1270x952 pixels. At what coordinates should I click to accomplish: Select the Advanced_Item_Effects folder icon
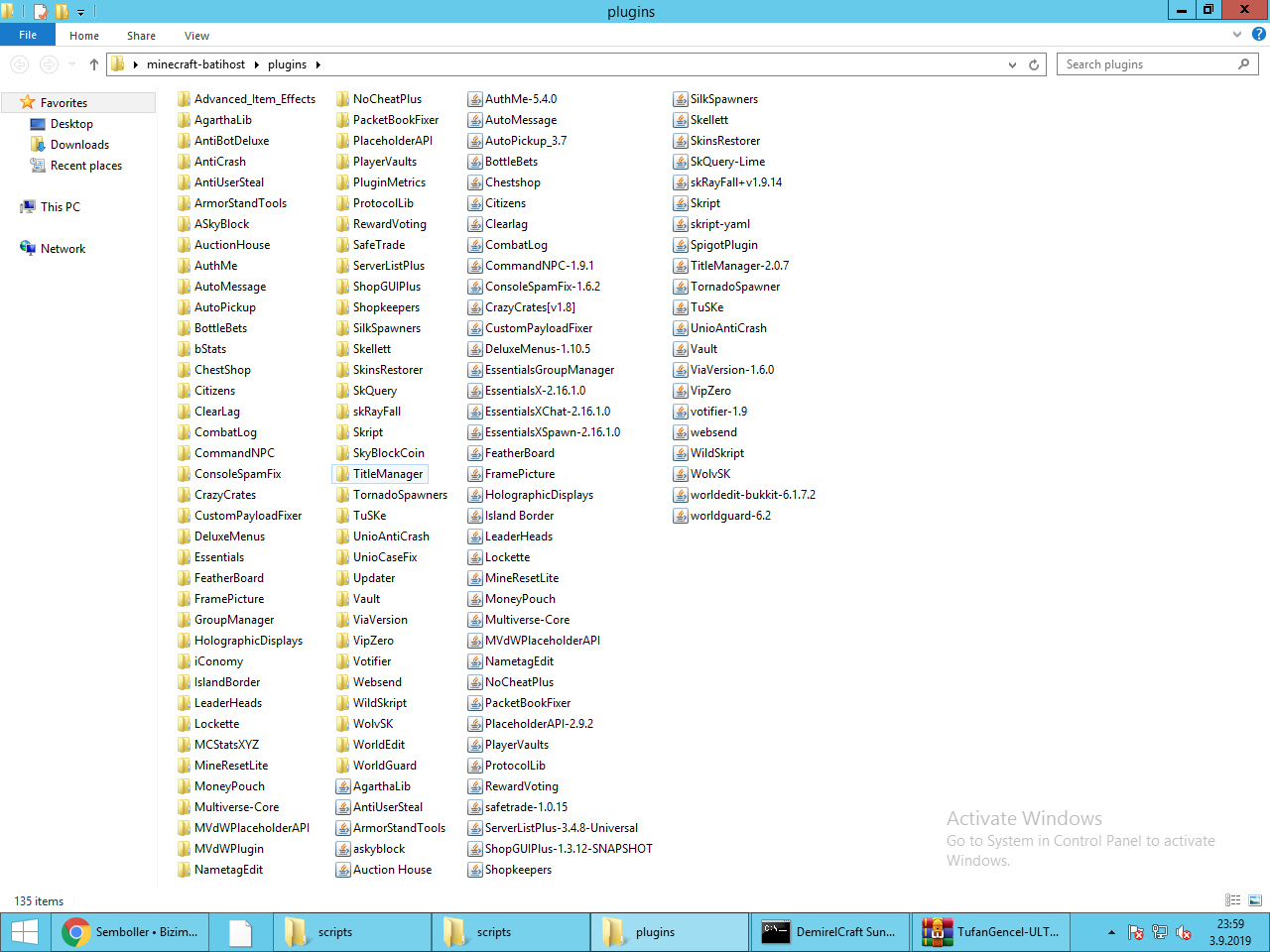pyautogui.click(x=185, y=99)
